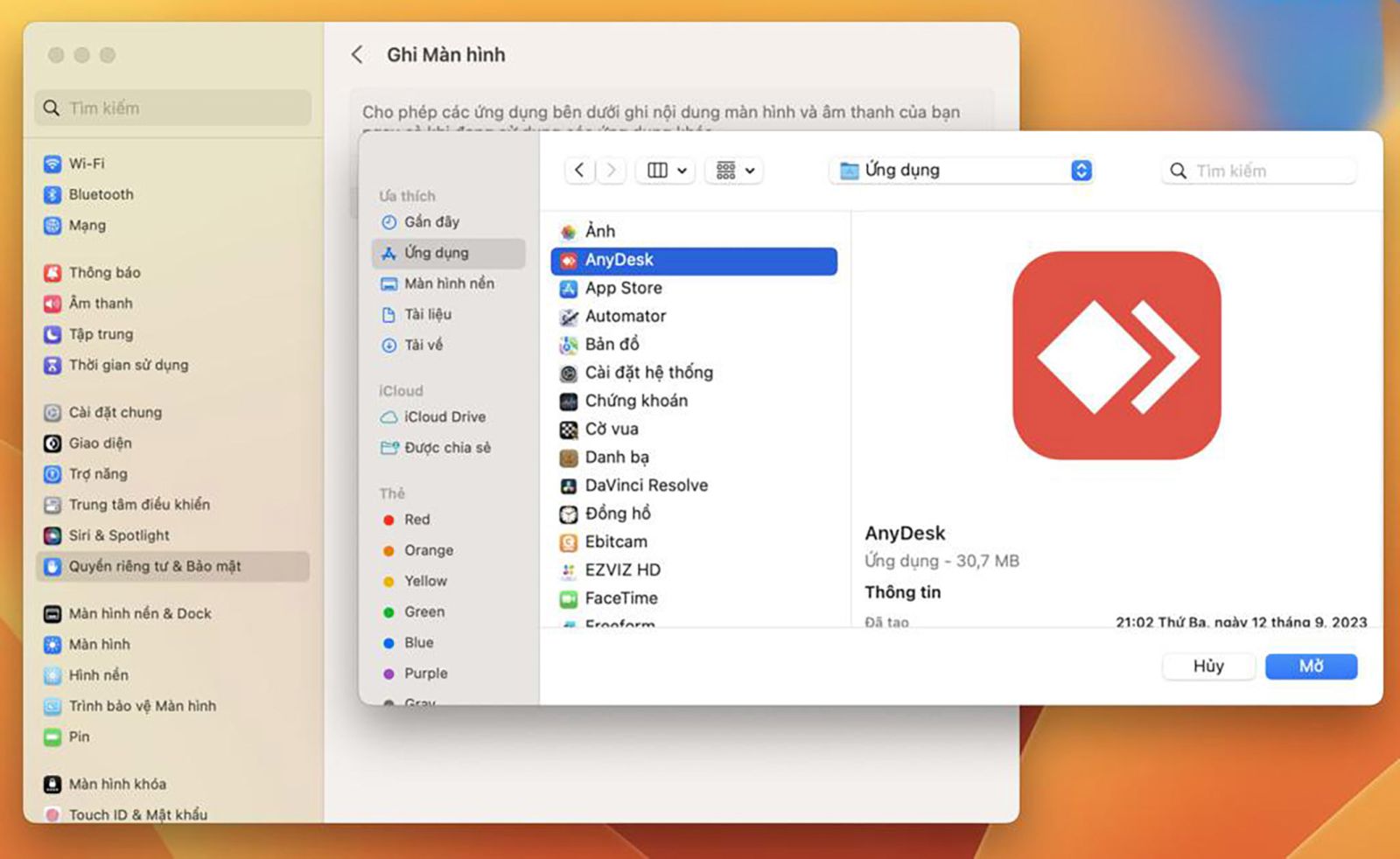The height and width of the screenshot is (859, 1400).
Task: Open Gần đây recents in dialog sidebar
Action: [449, 222]
